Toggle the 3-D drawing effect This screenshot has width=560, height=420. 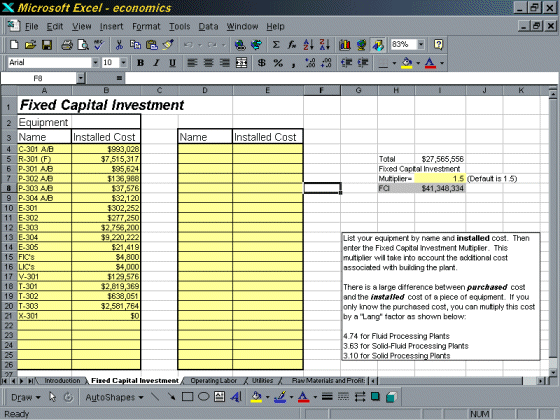point(391,397)
